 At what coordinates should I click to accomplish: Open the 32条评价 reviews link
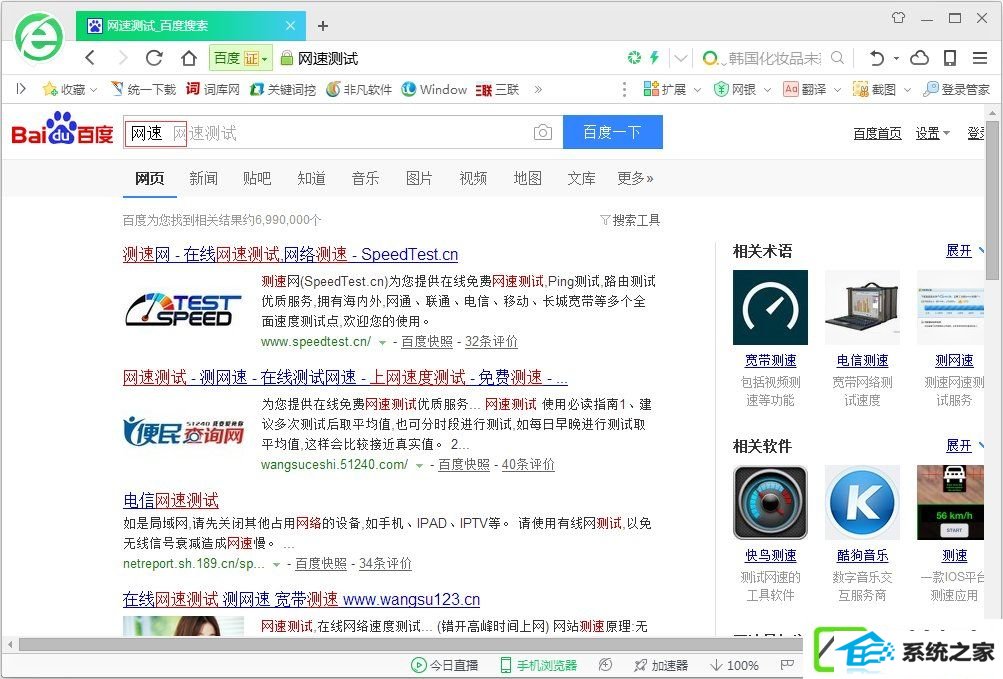[491, 341]
